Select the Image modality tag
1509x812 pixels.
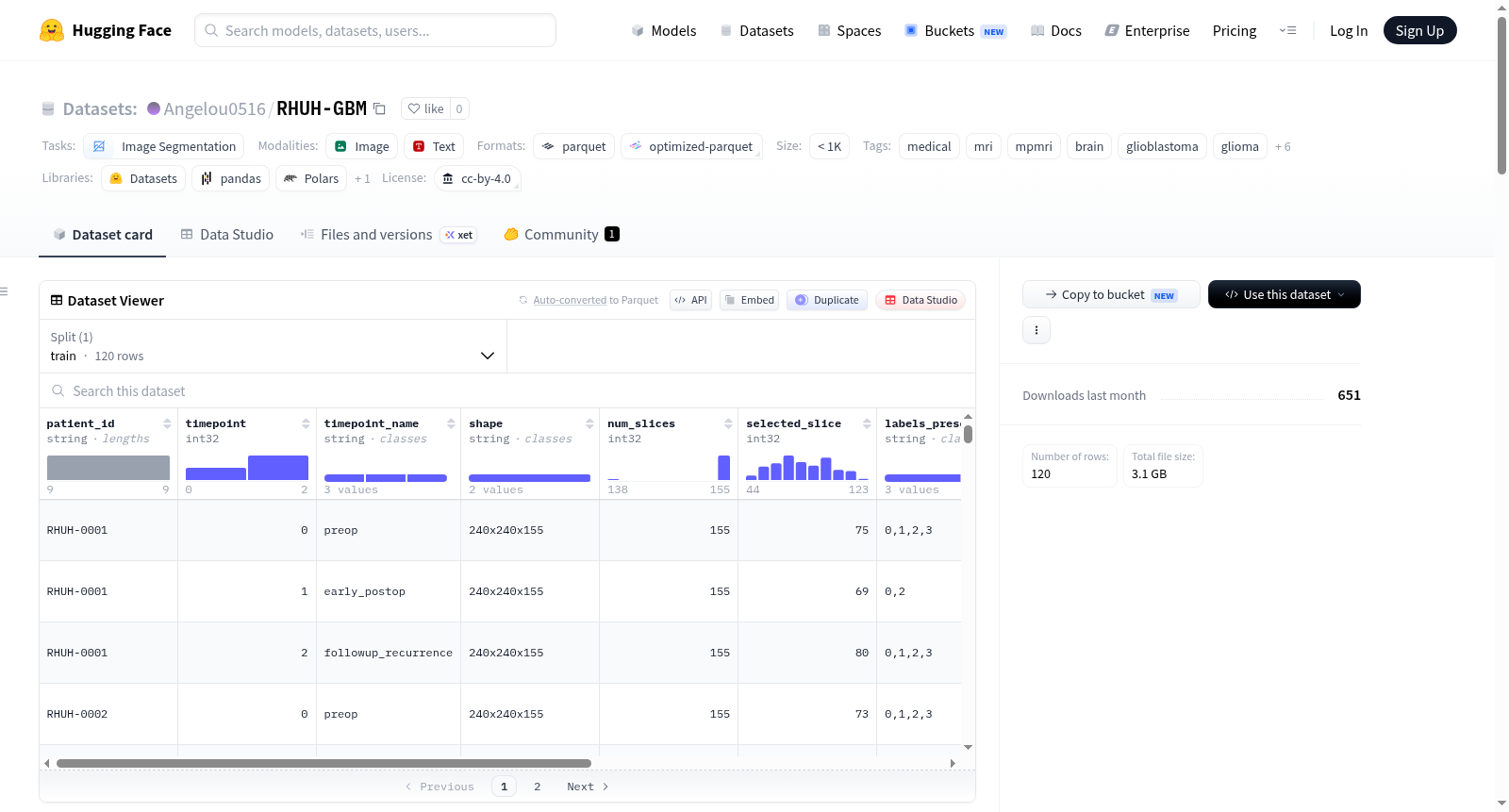pyautogui.click(x=361, y=146)
